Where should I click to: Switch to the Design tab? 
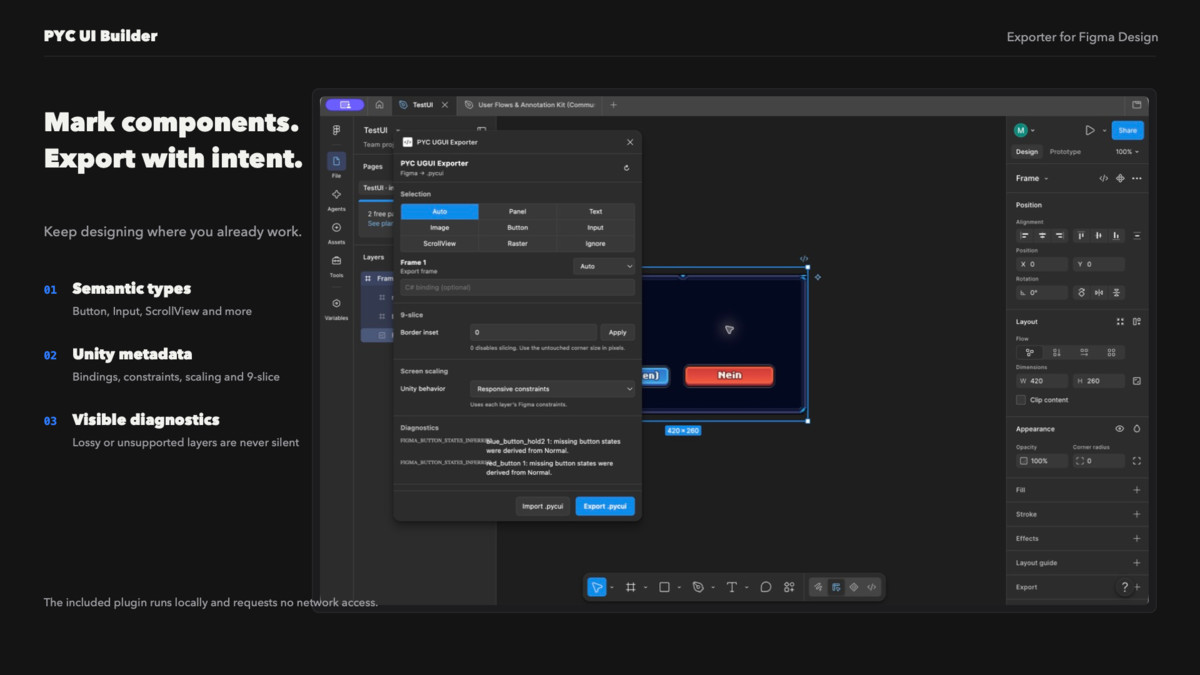[x=1027, y=152]
